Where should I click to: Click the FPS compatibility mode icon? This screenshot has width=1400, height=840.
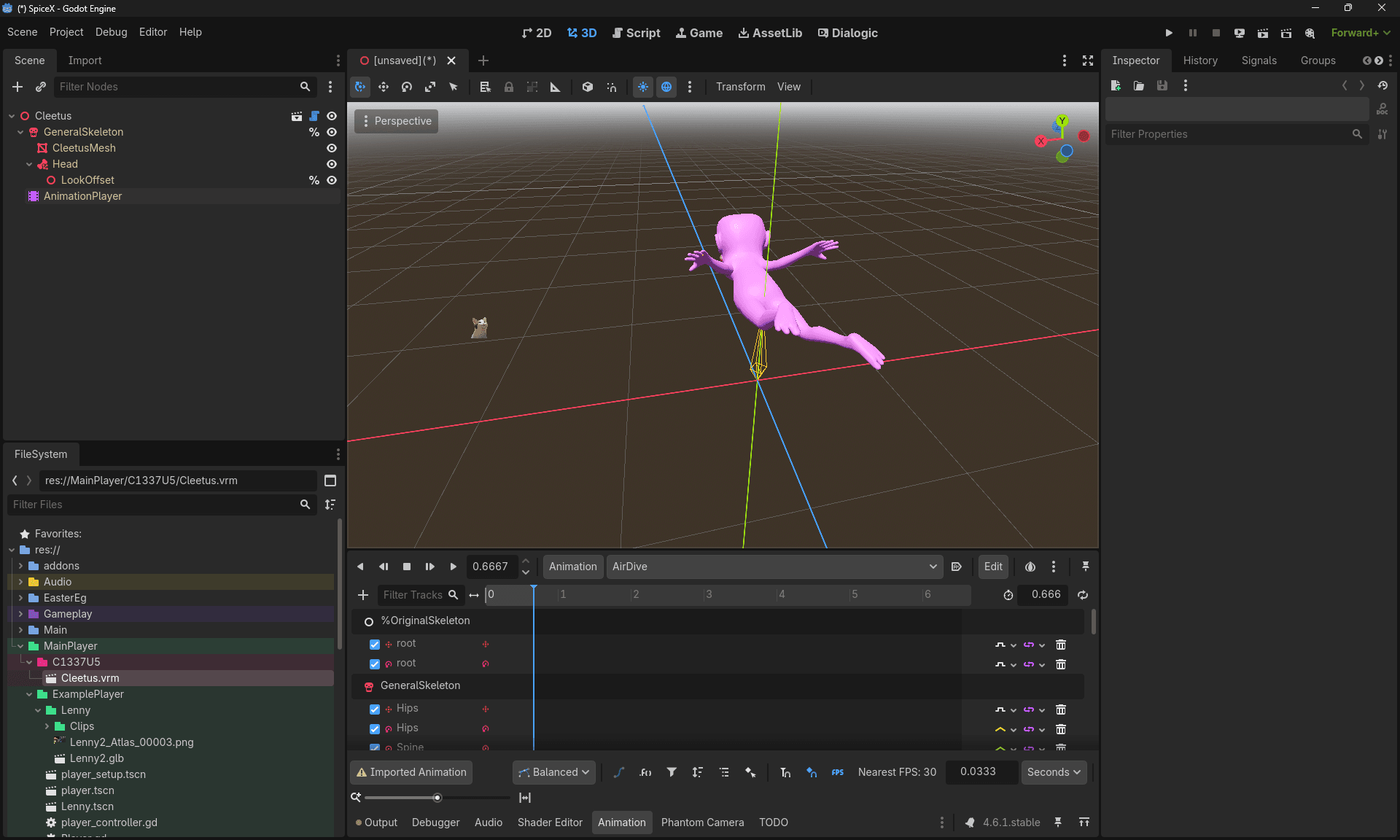838,772
